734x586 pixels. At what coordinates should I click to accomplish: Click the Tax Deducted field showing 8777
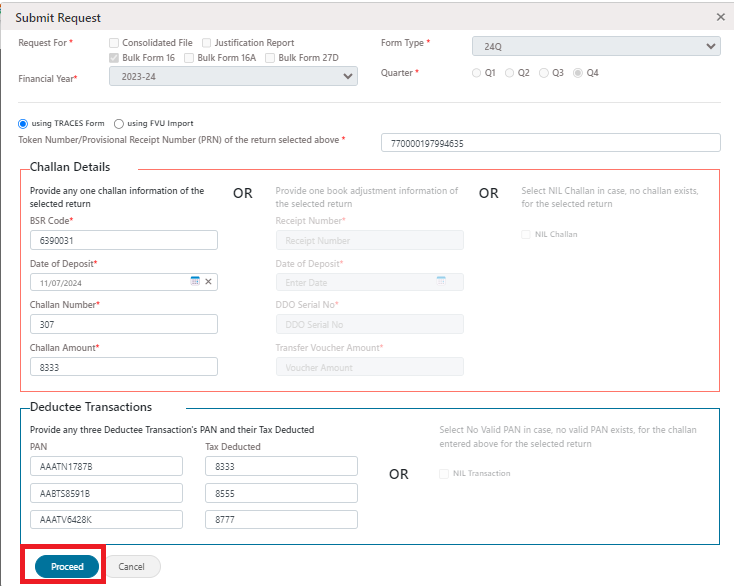pyautogui.click(x=281, y=520)
